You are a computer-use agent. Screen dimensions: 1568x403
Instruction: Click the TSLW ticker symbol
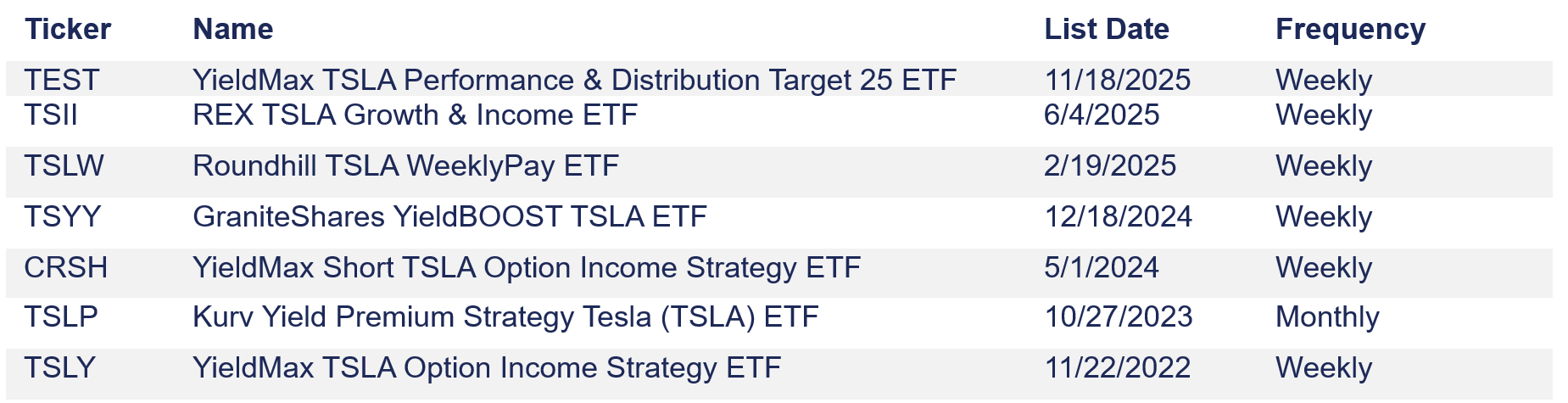(64, 166)
